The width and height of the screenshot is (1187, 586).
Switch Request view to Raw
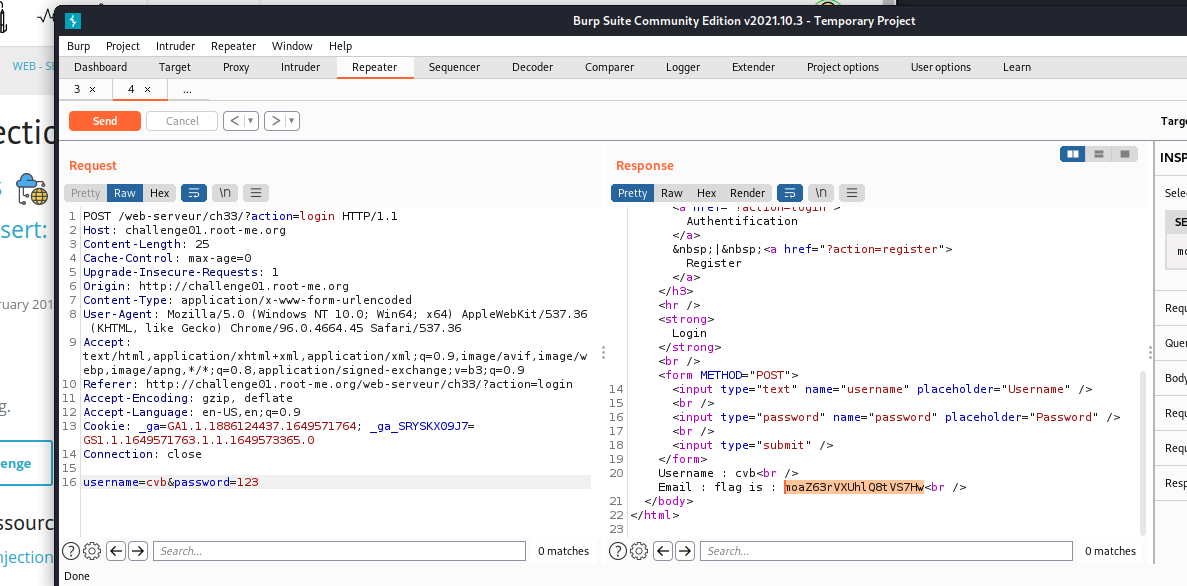point(125,193)
